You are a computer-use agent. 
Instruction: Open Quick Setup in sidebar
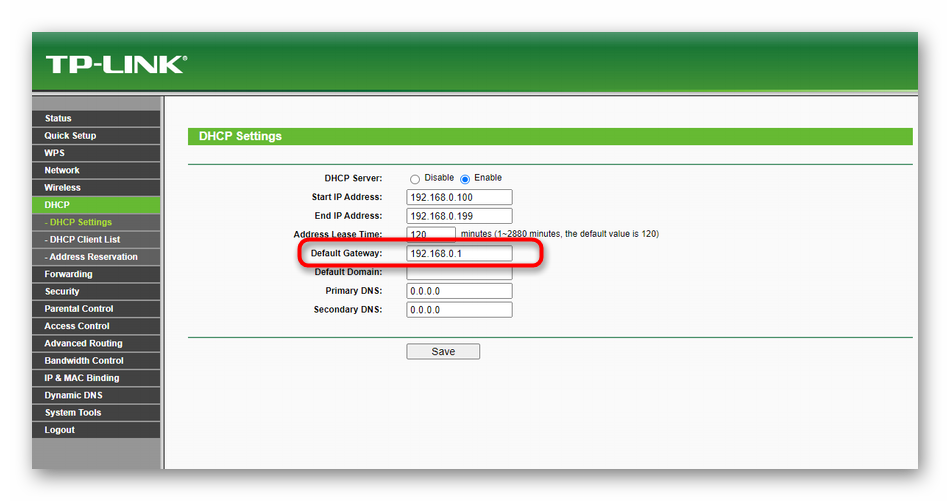[x=96, y=136]
